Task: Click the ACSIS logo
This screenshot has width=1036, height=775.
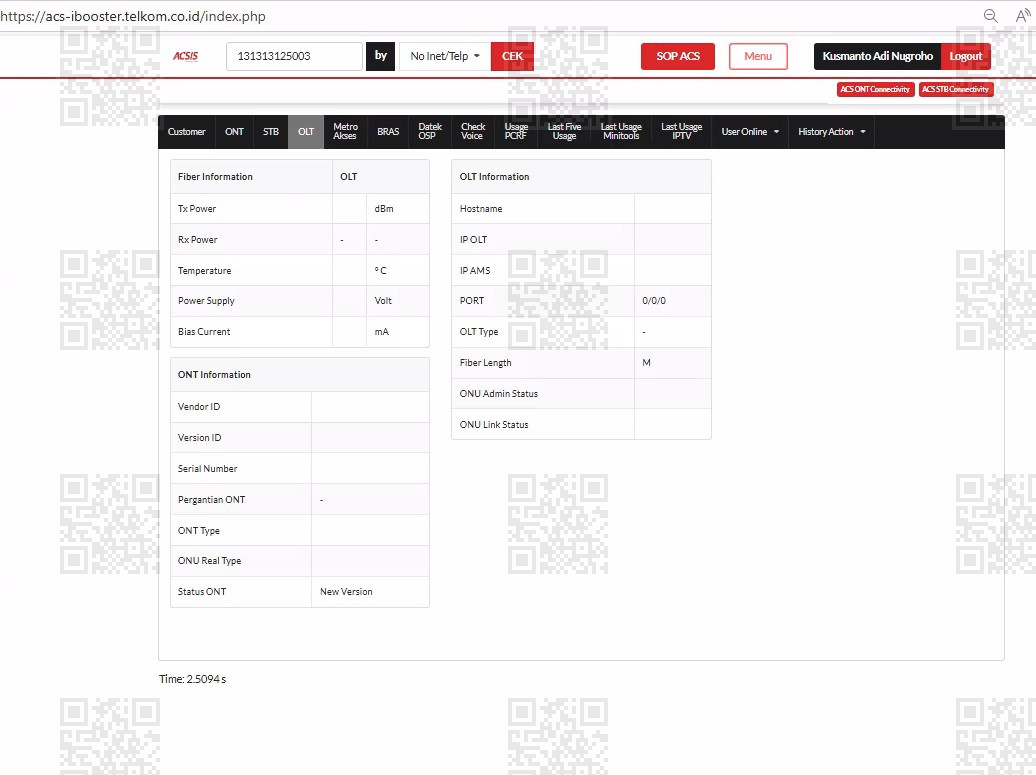Action: 185,56
